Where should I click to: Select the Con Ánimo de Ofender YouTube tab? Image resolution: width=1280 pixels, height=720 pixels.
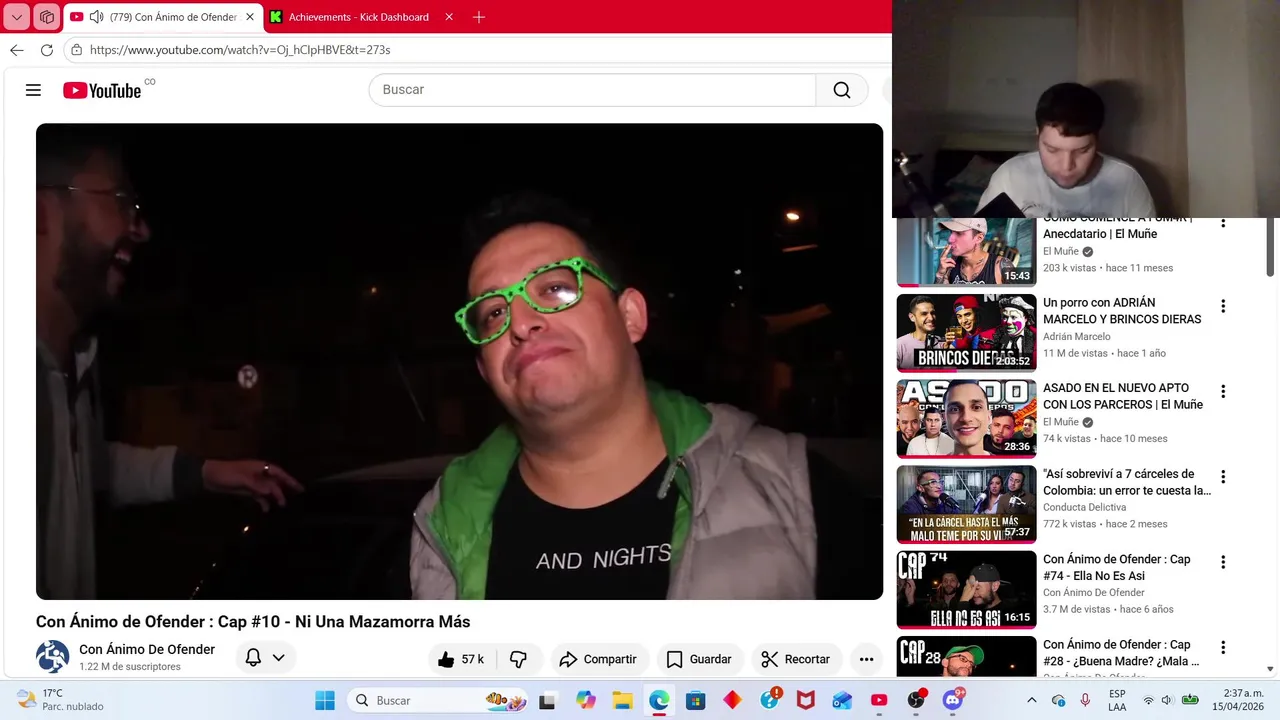pyautogui.click(x=172, y=17)
